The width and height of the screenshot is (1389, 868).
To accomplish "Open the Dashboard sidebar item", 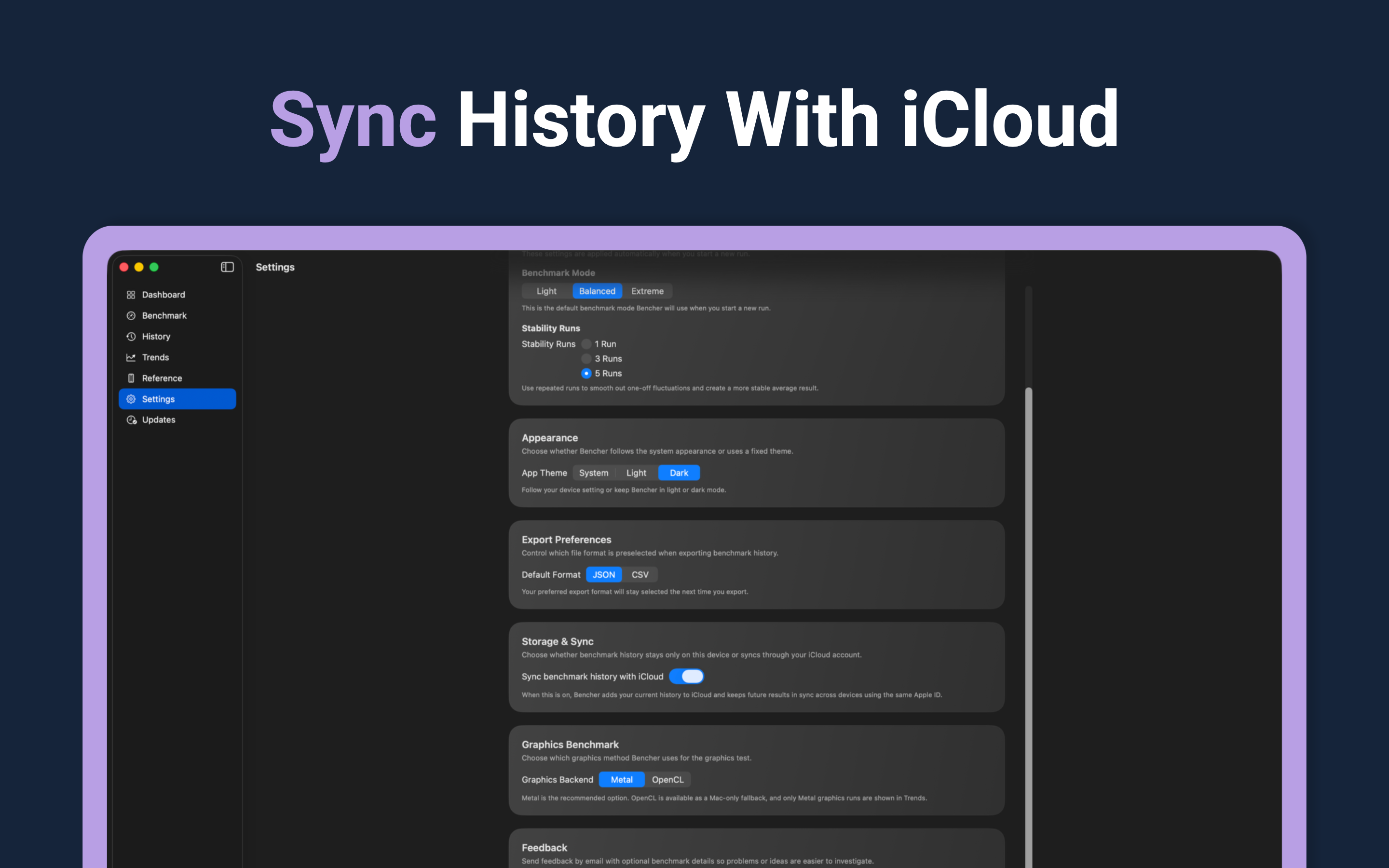I will pos(177,295).
